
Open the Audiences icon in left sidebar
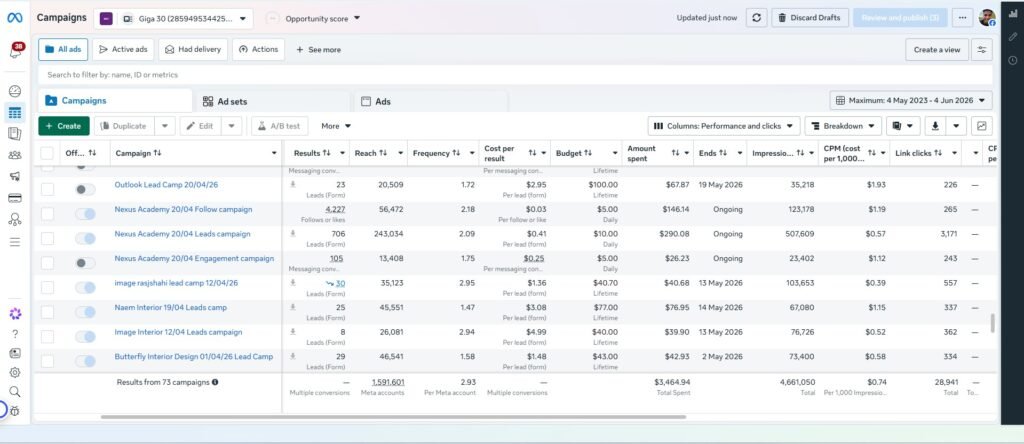click(14, 155)
